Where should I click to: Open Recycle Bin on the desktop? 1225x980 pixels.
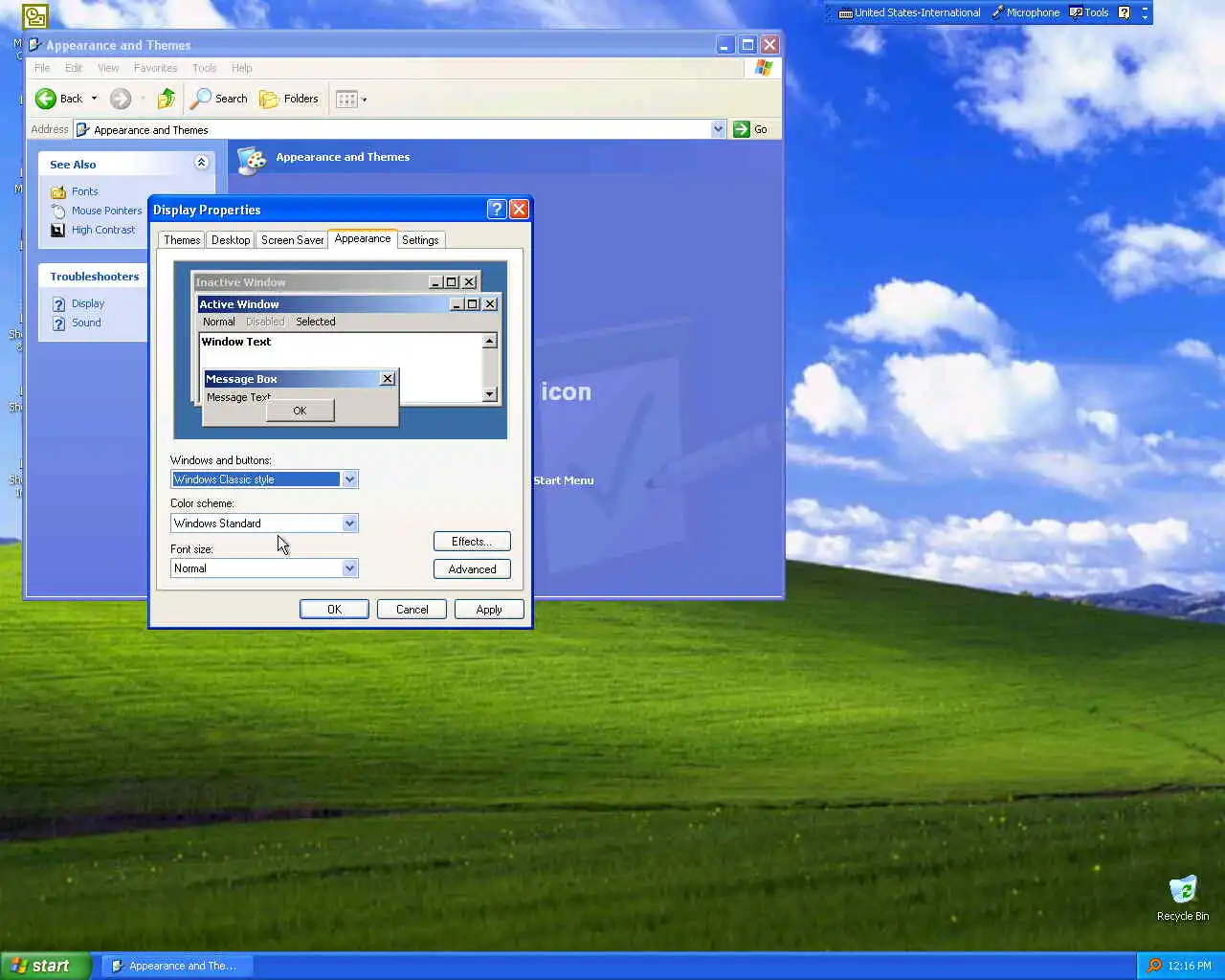[1183, 898]
